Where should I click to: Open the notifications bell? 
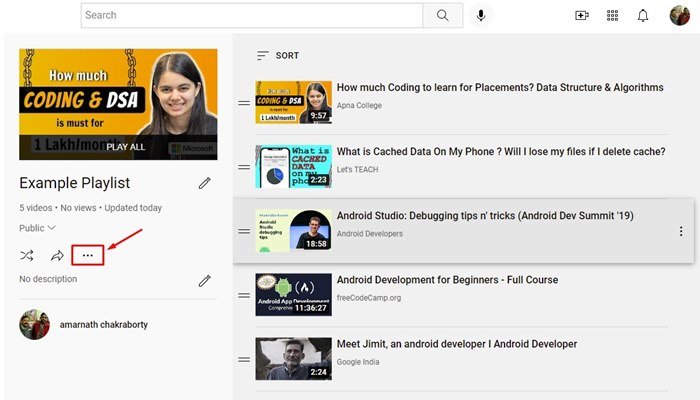643,16
